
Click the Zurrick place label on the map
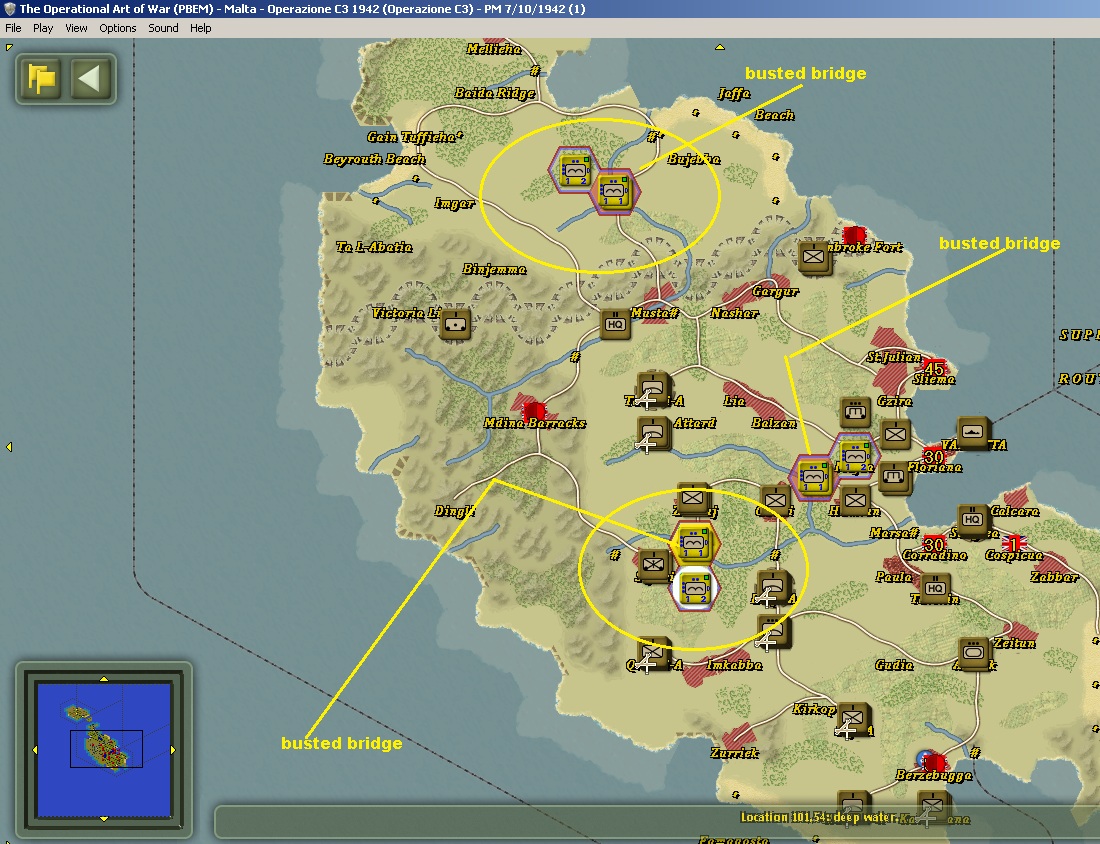coord(735,753)
